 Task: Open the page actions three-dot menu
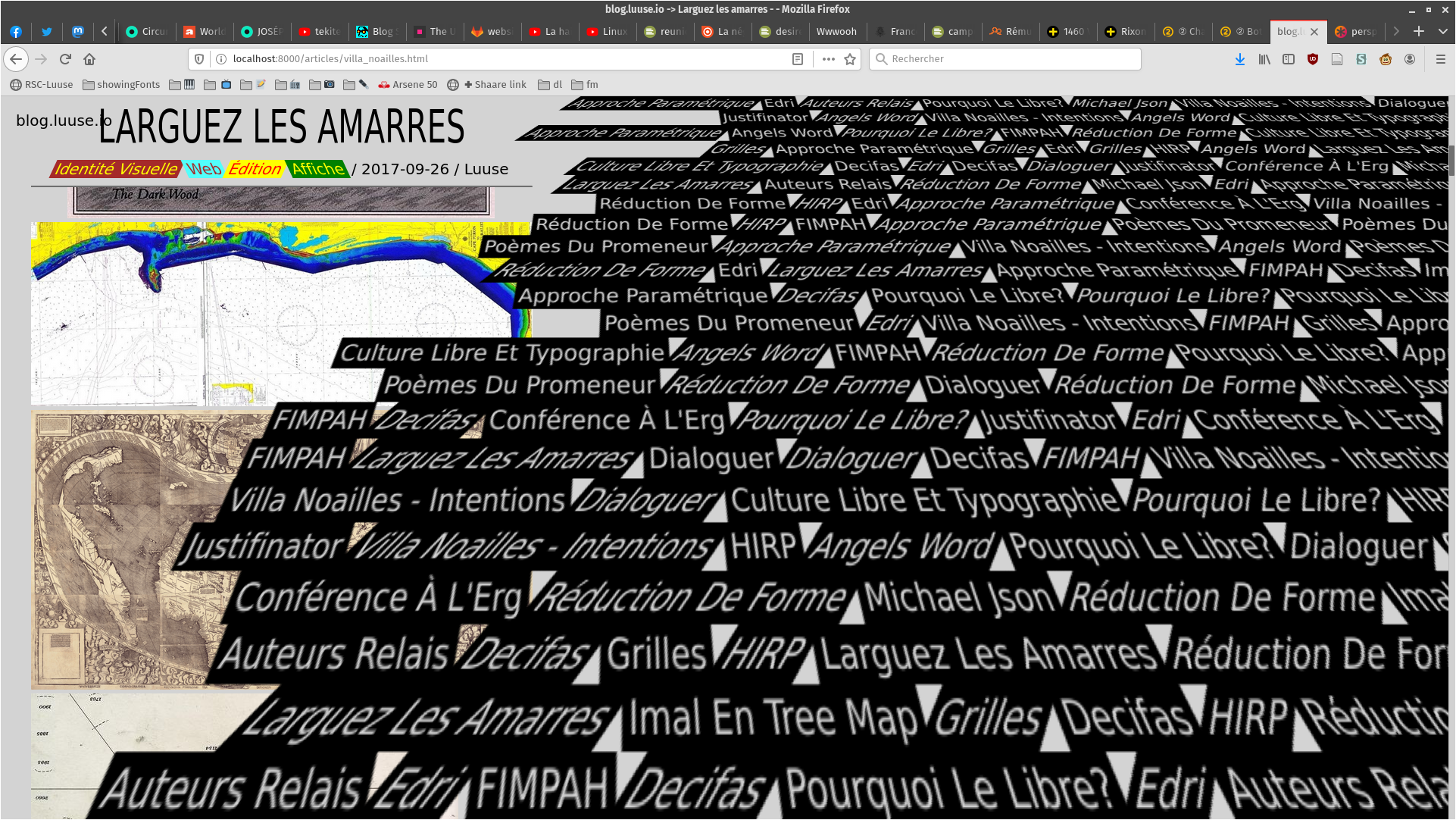tap(828, 59)
